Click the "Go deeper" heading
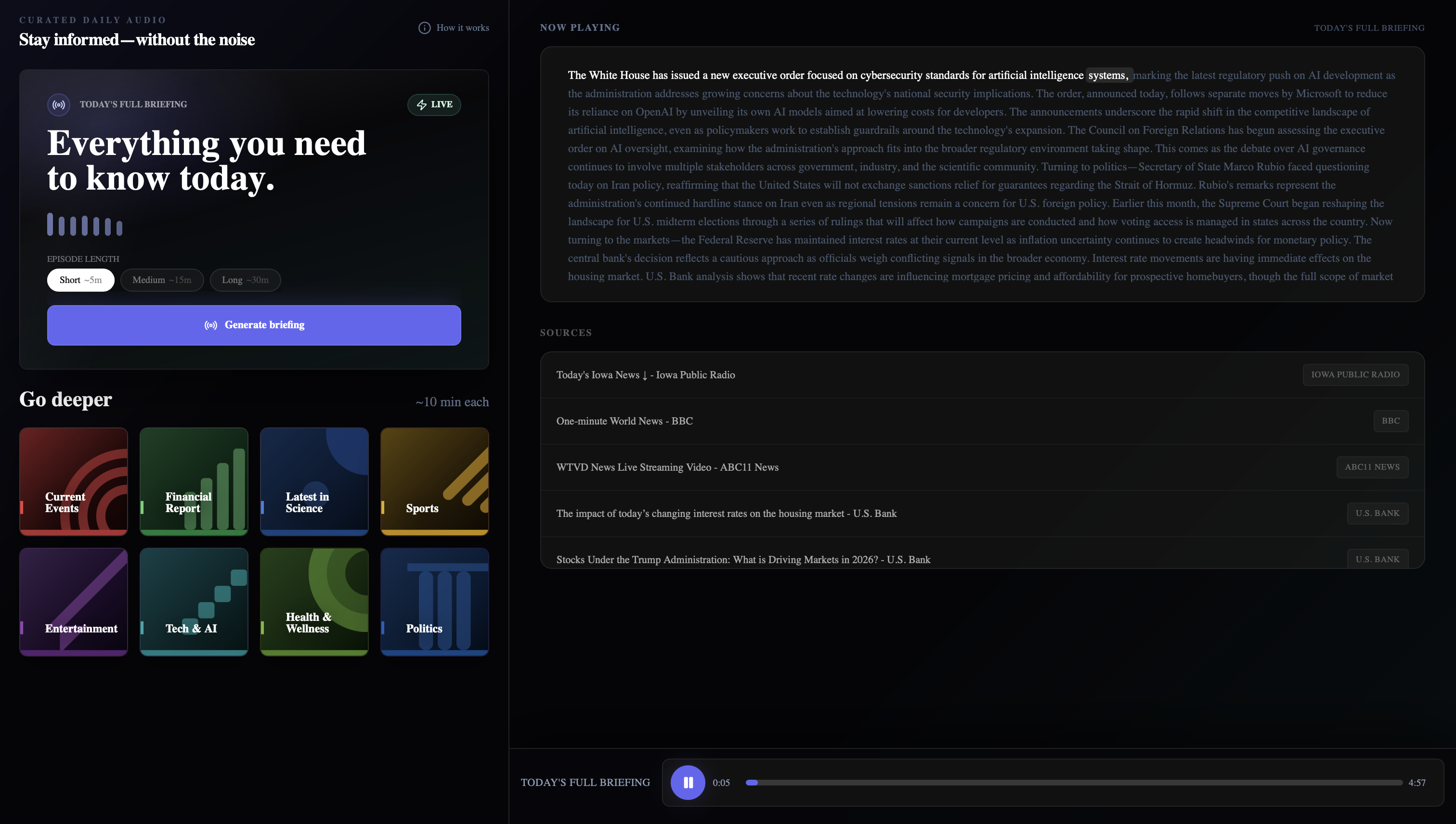Image resolution: width=1456 pixels, height=824 pixels. 65,399
